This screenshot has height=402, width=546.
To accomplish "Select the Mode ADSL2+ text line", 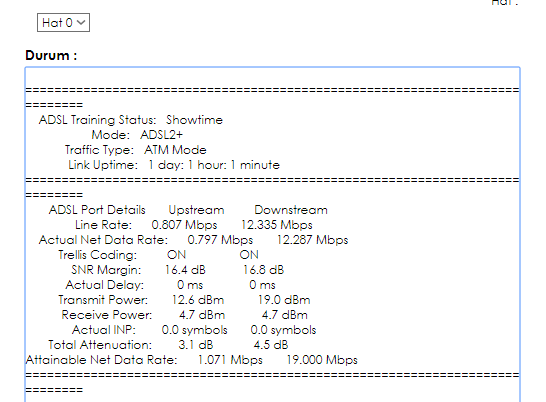I will point(137,135).
